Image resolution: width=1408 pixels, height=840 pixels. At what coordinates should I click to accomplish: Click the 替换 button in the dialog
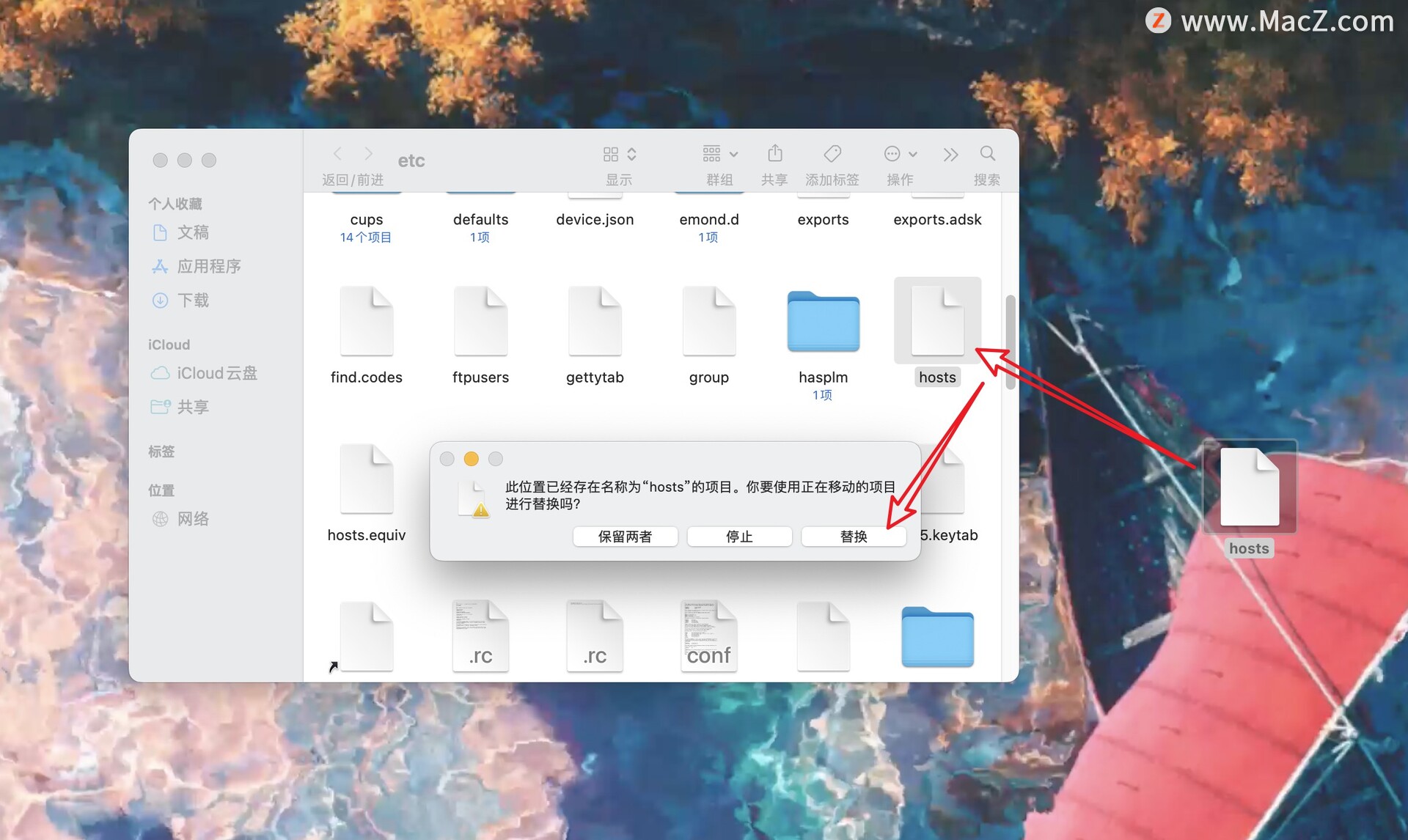[853, 536]
